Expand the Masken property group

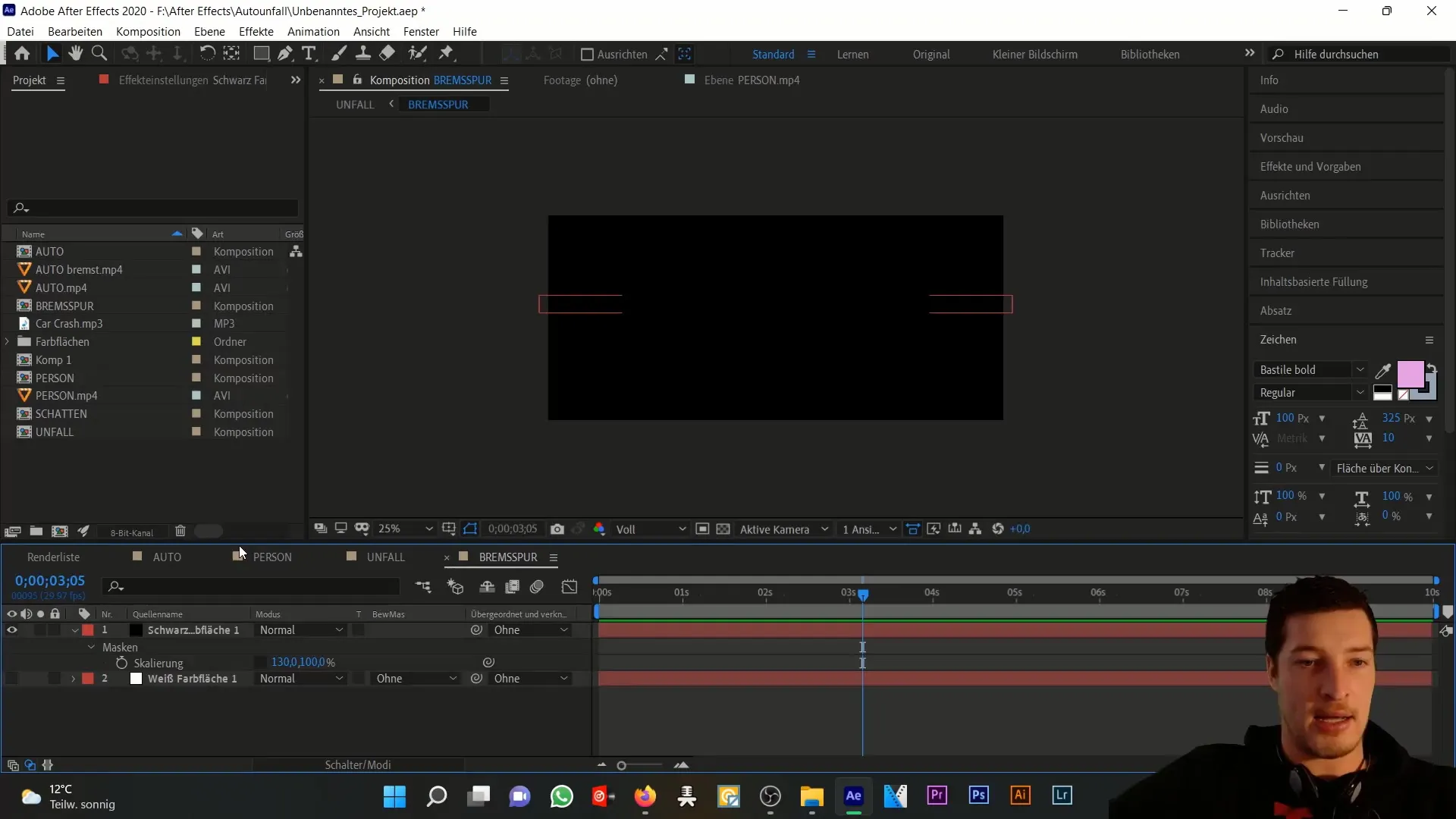click(91, 646)
